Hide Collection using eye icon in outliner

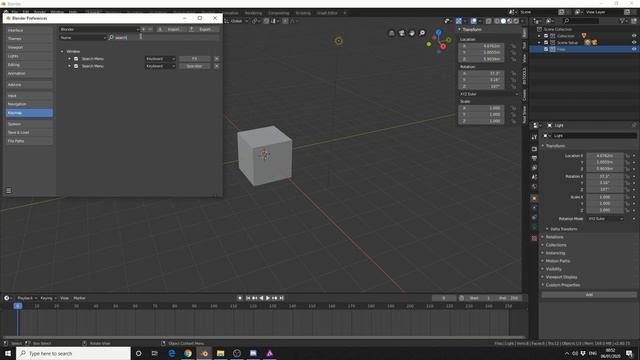coord(634,36)
